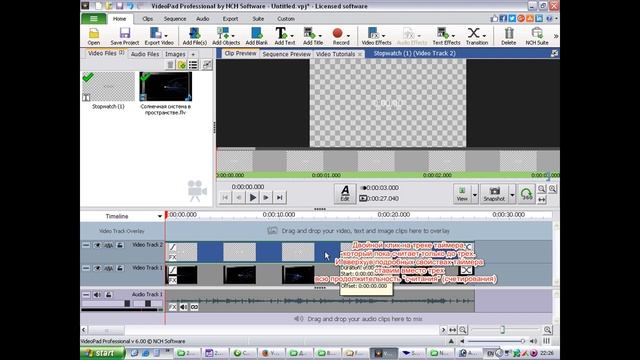This screenshot has height=360, width=640.
Task: Expand the Add Text dropdown arrow
Action: click(291, 36)
